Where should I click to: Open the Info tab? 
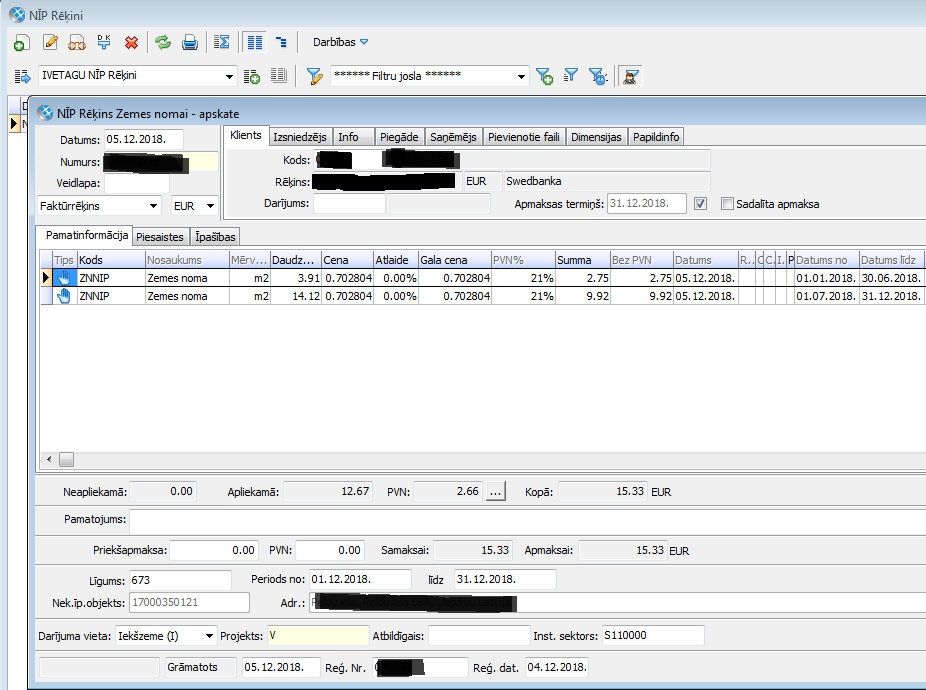click(353, 137)
